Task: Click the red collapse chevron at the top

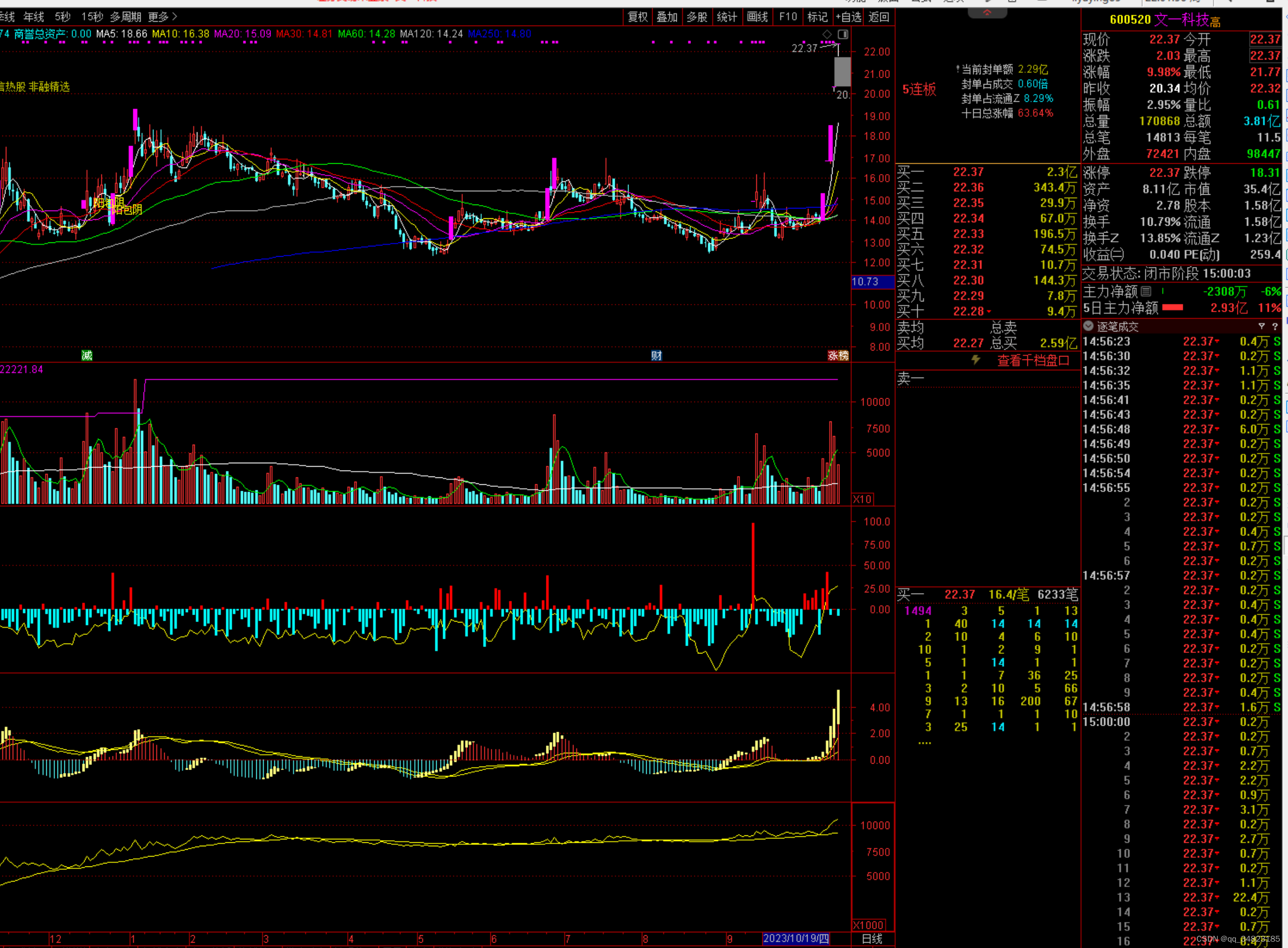Action: point(987,13)
